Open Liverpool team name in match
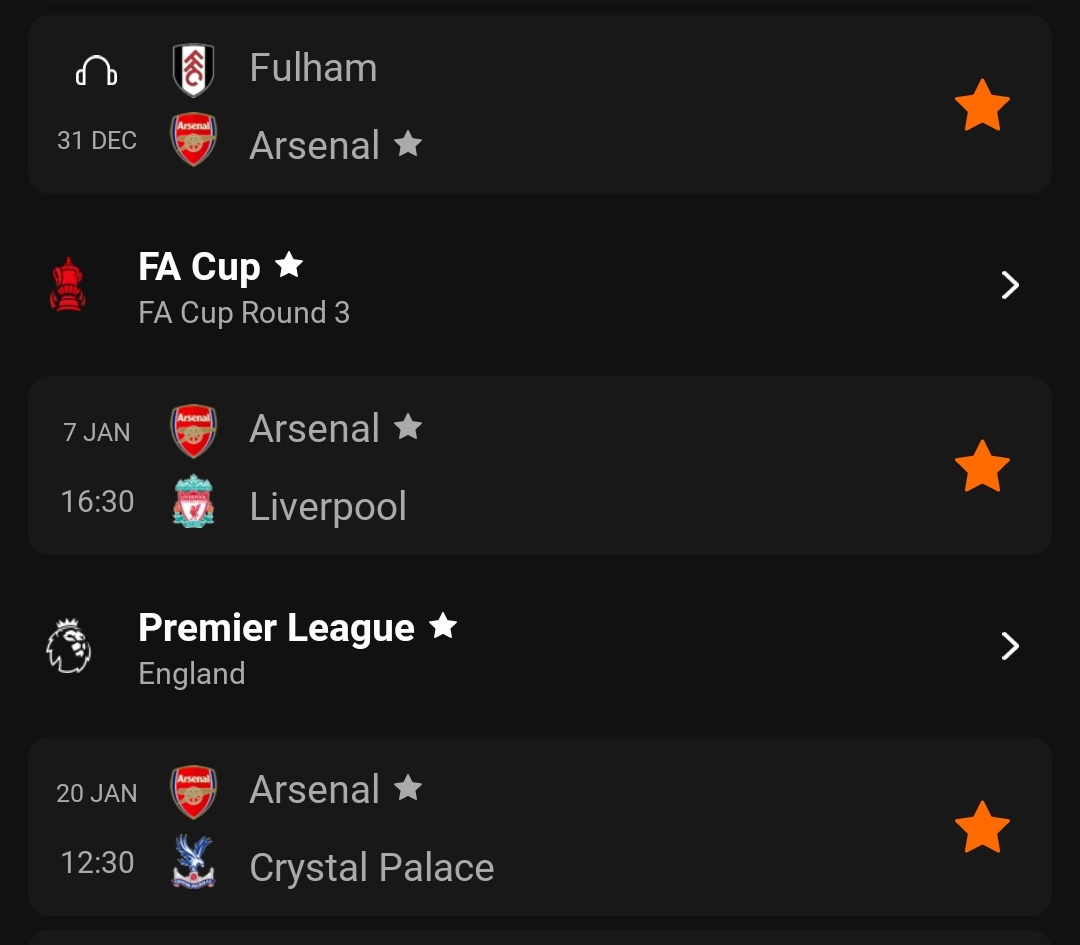1080x945 pixels. pos(328,506)
